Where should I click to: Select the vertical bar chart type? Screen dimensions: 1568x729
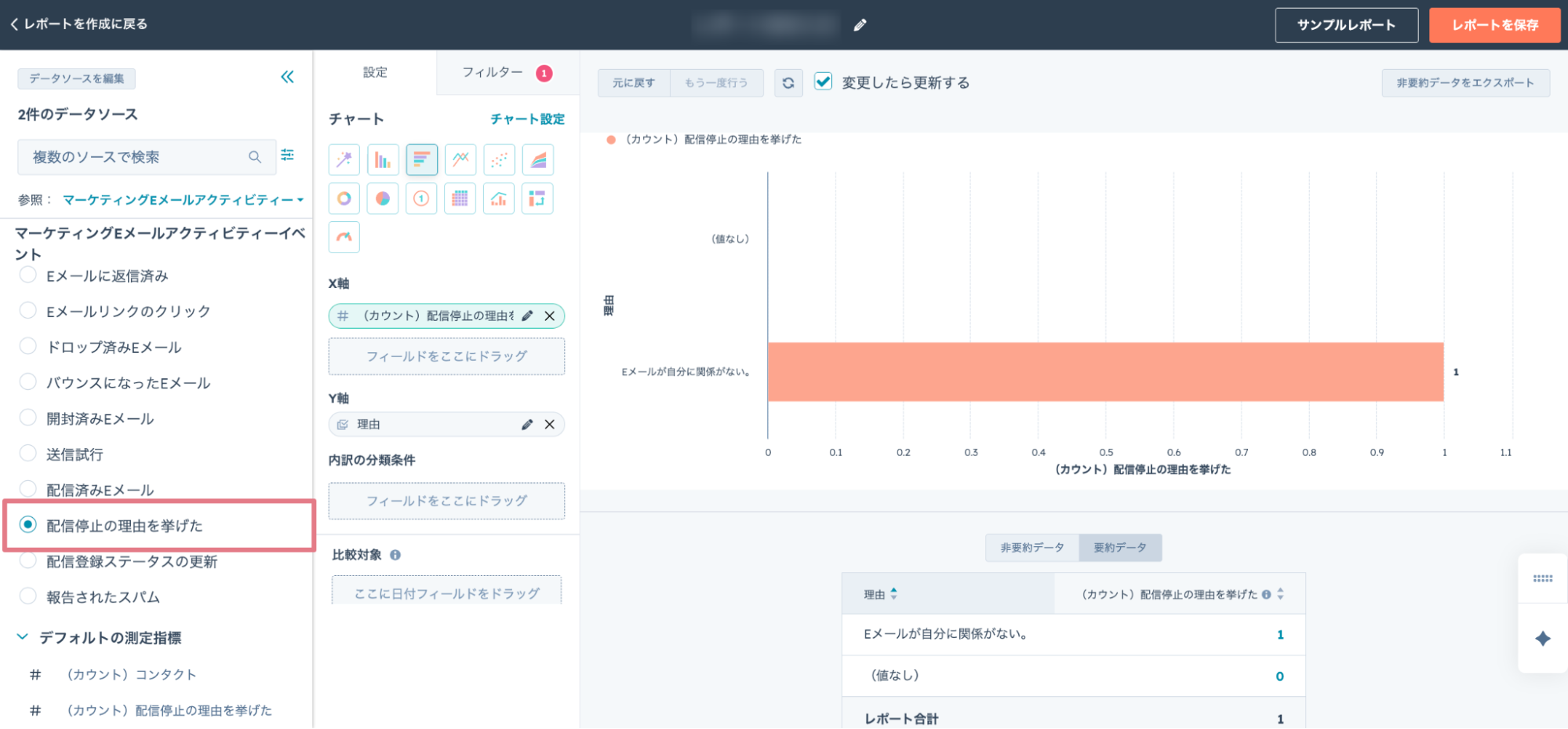point(383,160)
